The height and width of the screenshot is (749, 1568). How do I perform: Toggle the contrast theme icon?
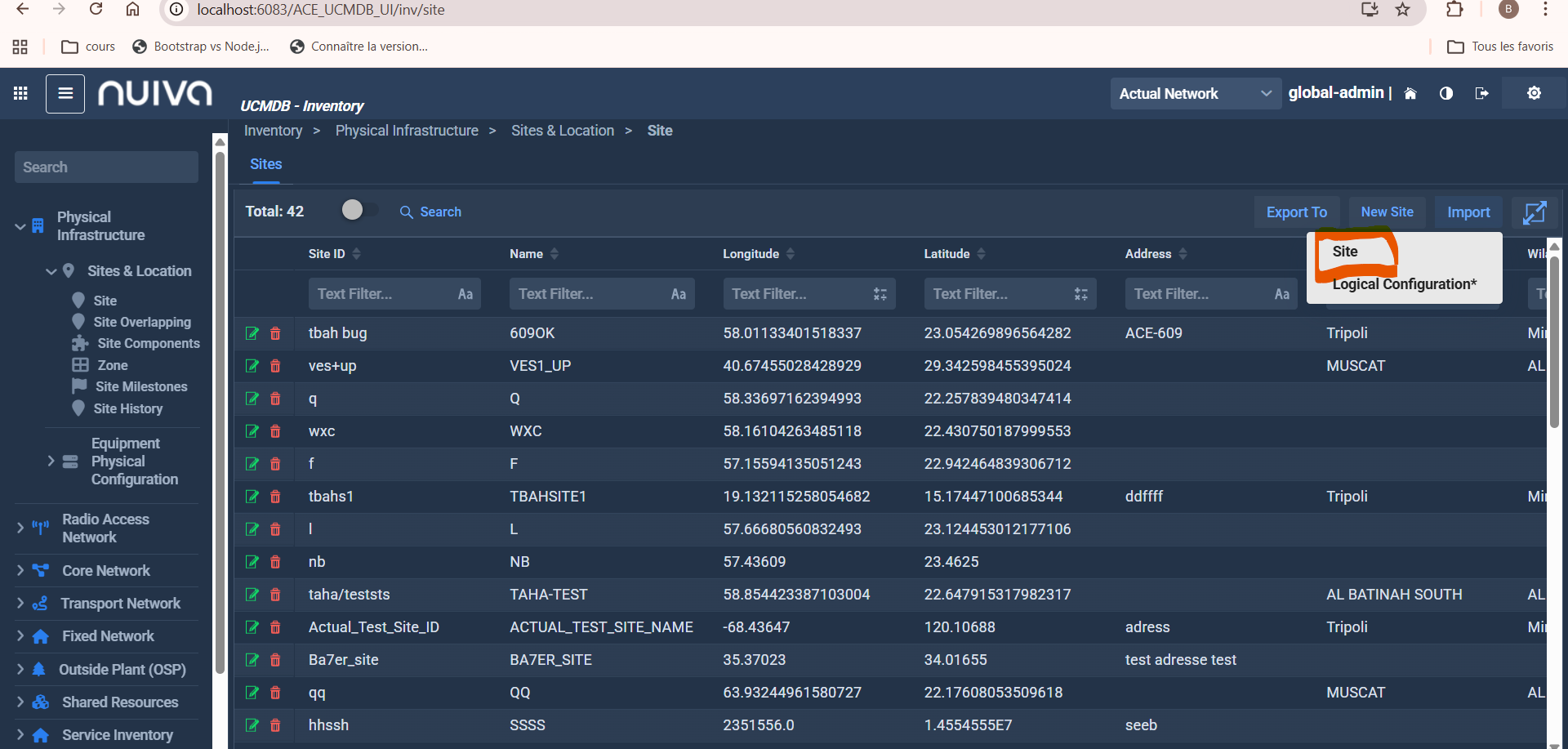1446,94
